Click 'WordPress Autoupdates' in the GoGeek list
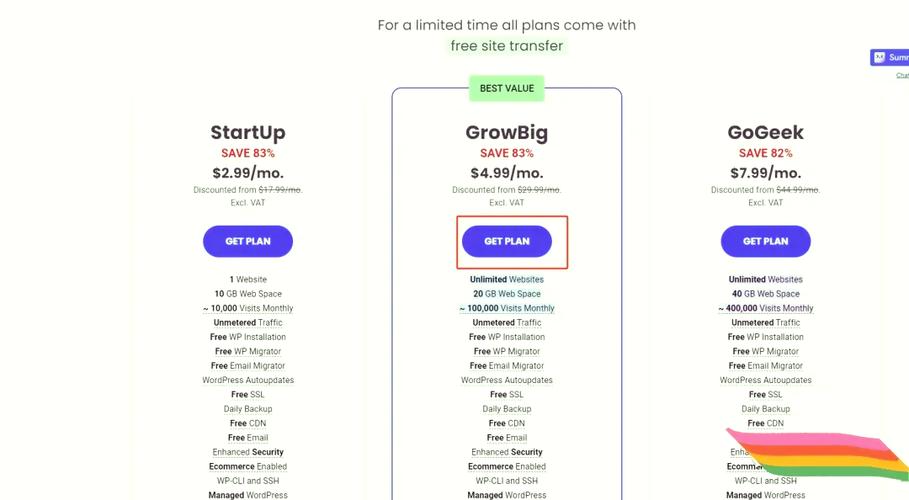Viewport: 909px width, 500px height. [765, 380]
